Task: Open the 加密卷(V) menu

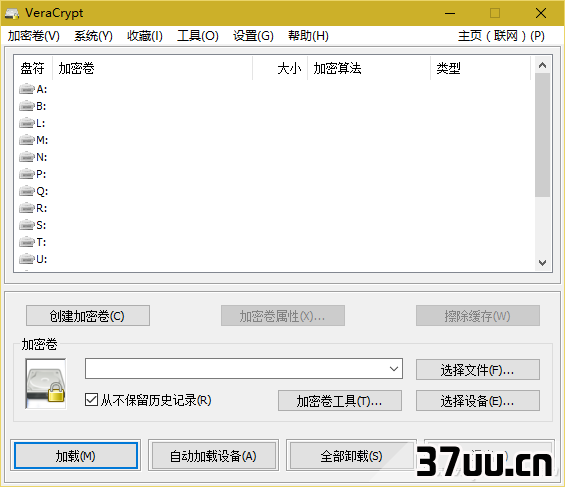Action: click(x=34, y=36)
